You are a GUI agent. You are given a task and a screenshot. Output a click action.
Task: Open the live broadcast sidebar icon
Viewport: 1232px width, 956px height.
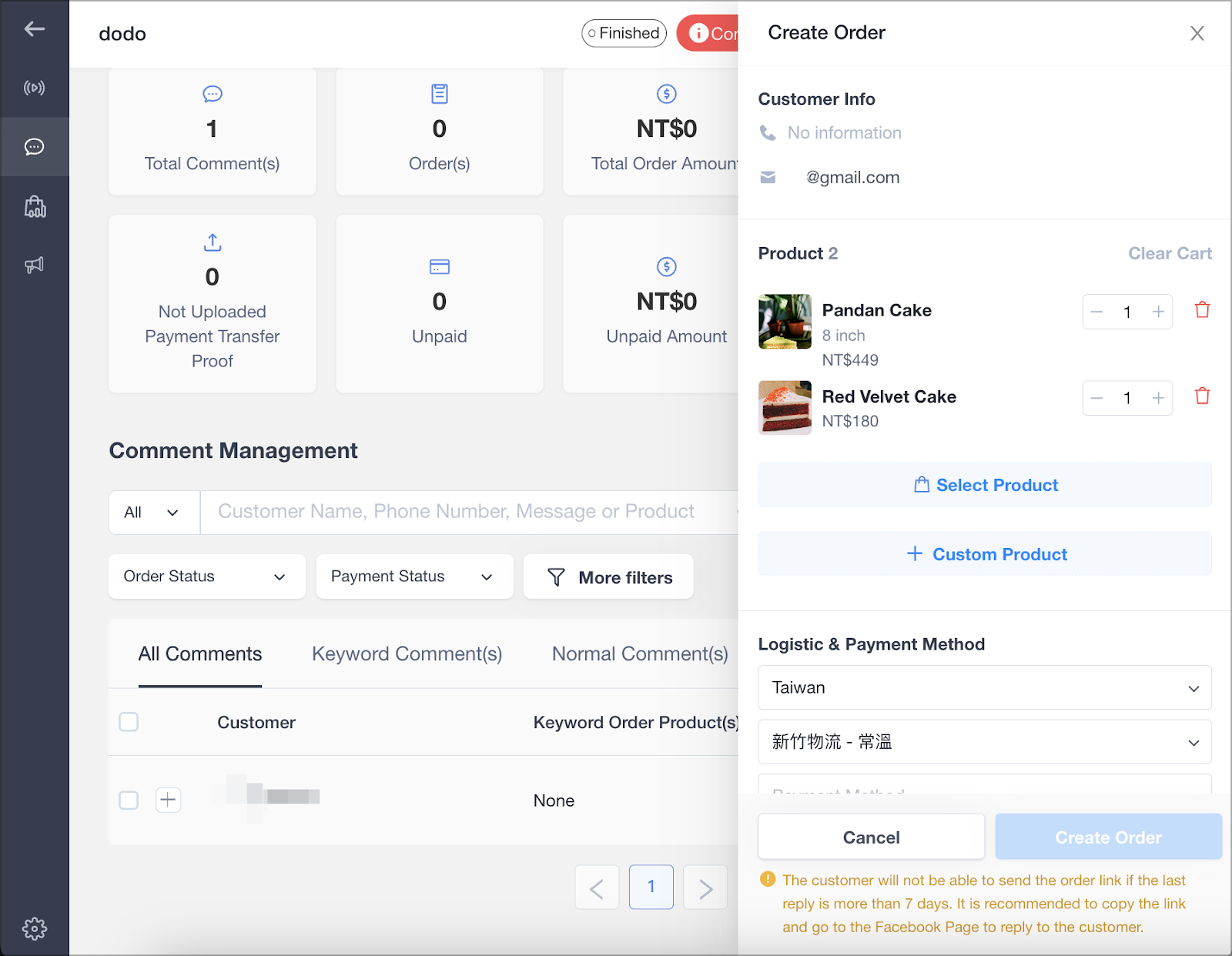click(x=34, y=88)
